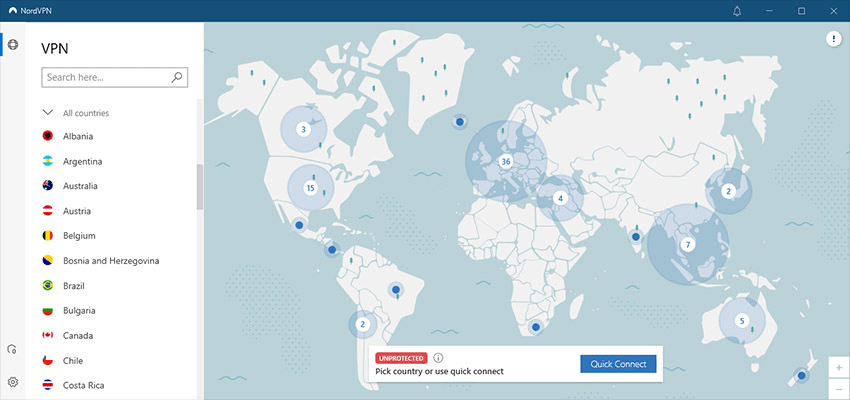
Task: Click the Quick Connect button
Action: [x=618, y=364]
